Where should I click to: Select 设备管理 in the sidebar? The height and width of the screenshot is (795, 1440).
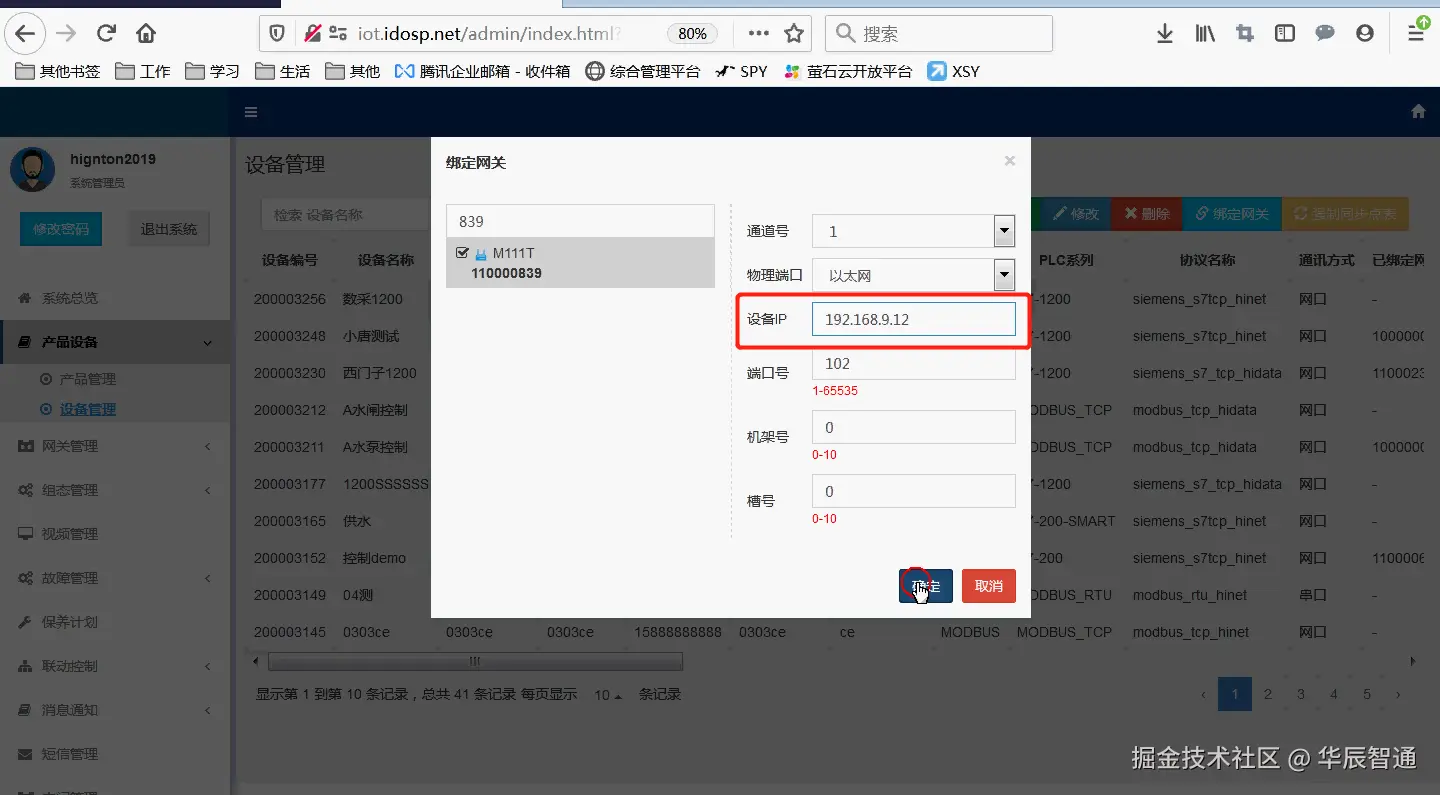[87, 409]
